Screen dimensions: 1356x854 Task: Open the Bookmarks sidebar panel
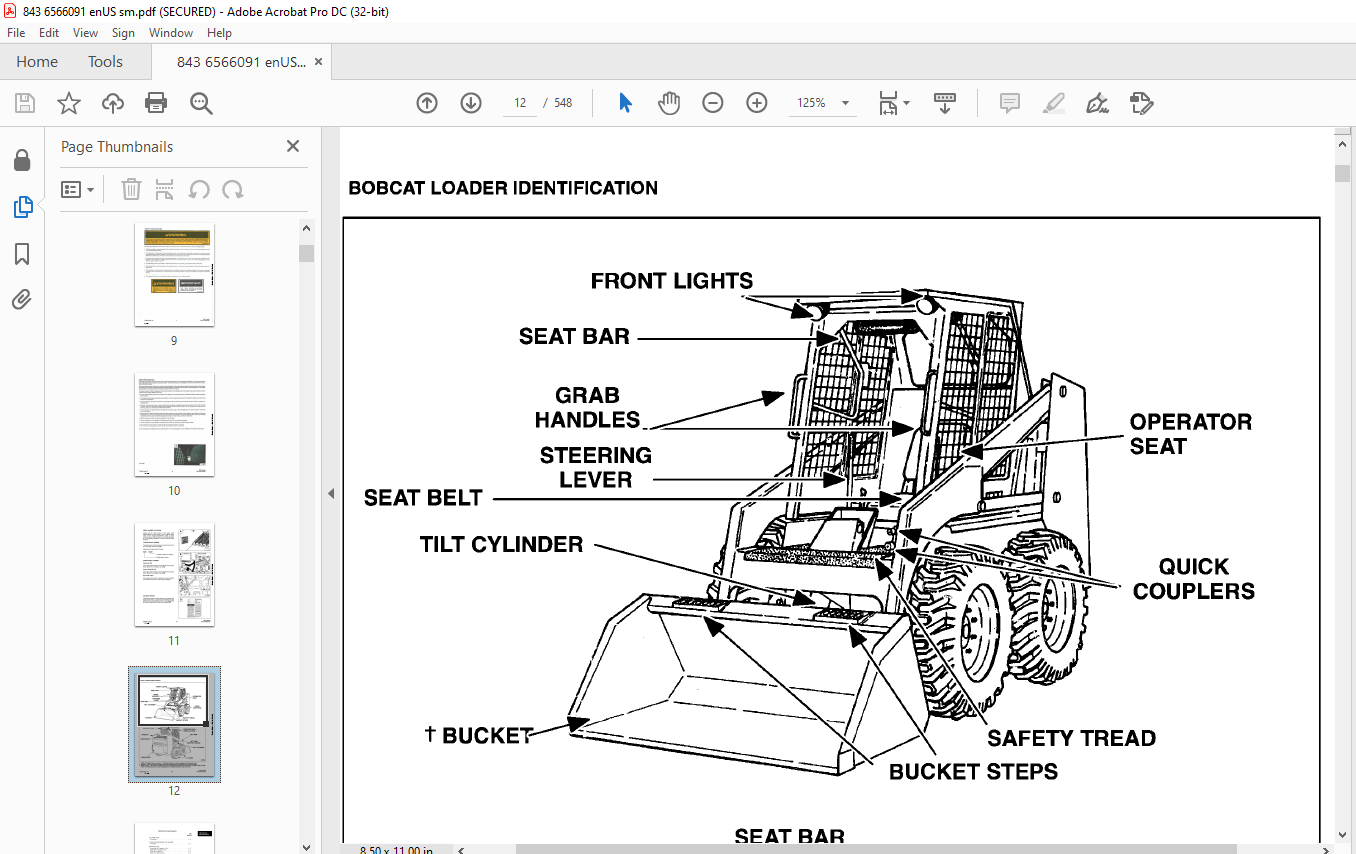coord(22,254)
